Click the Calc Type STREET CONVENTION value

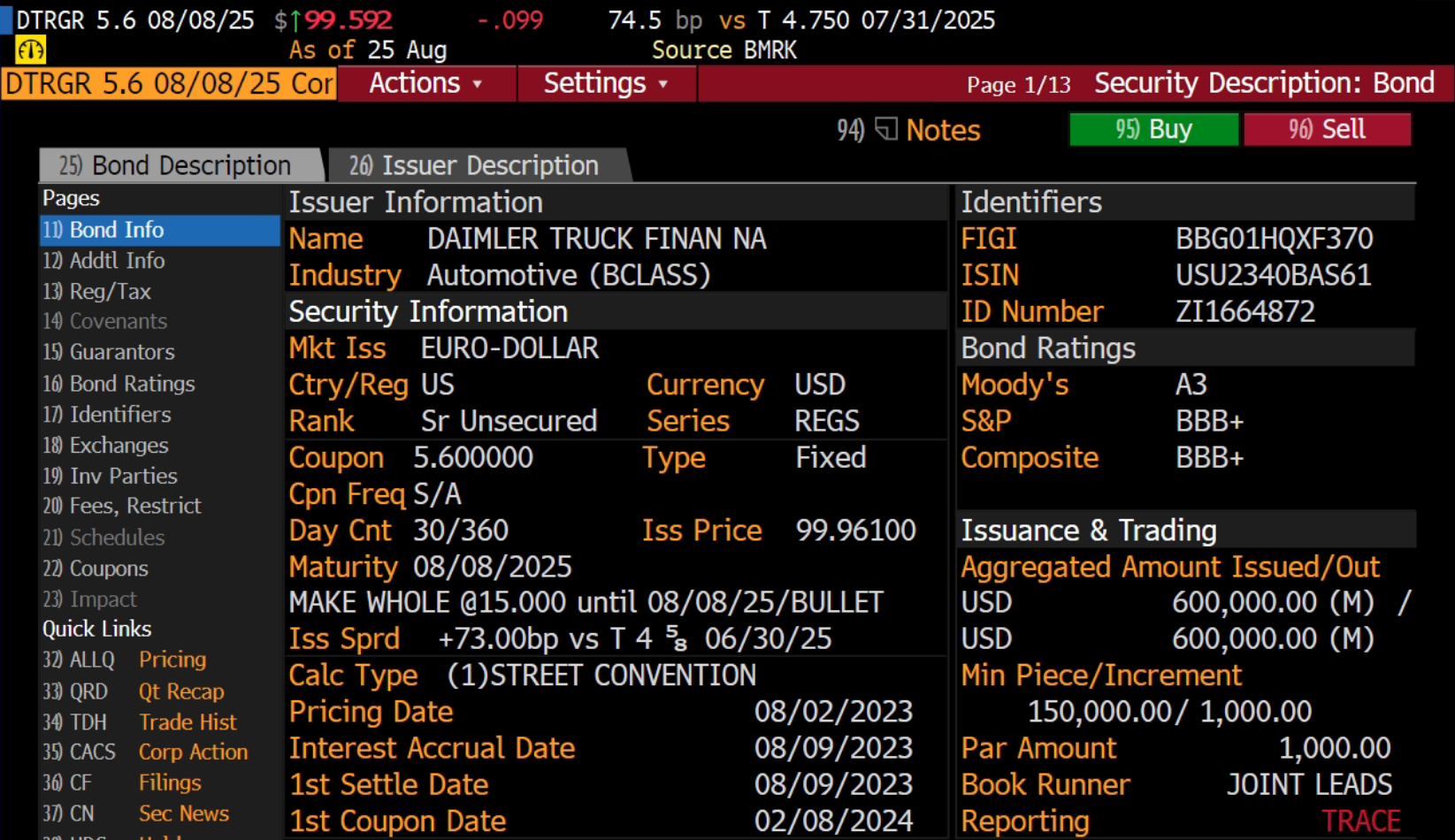(601, 675)
